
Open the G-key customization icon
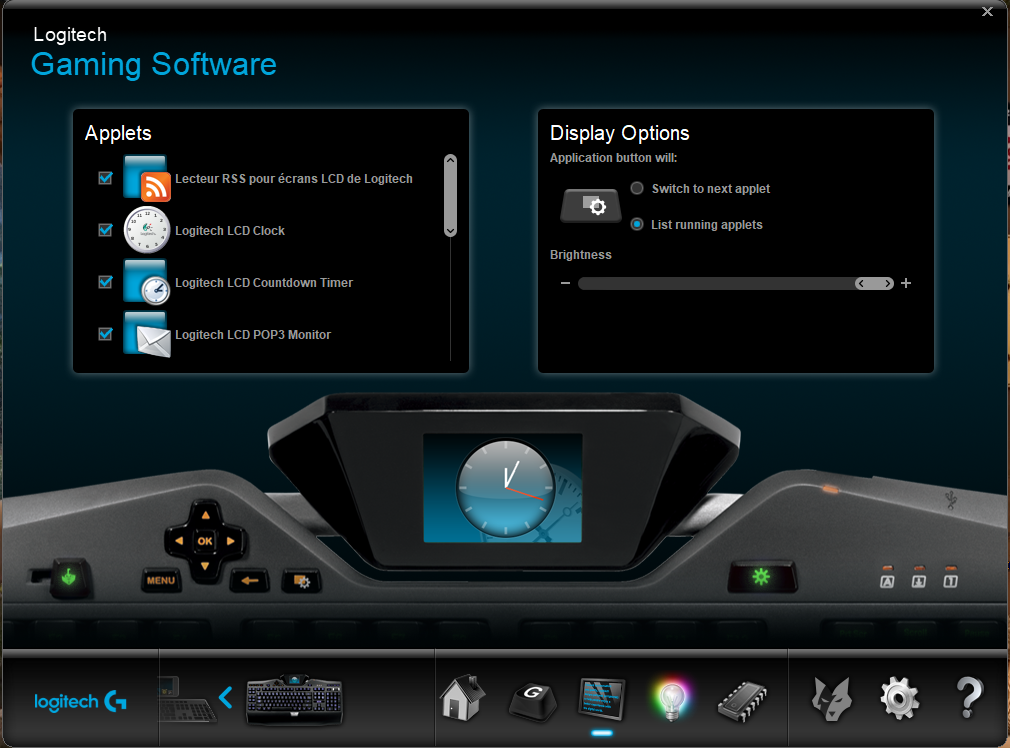[533, 701]
